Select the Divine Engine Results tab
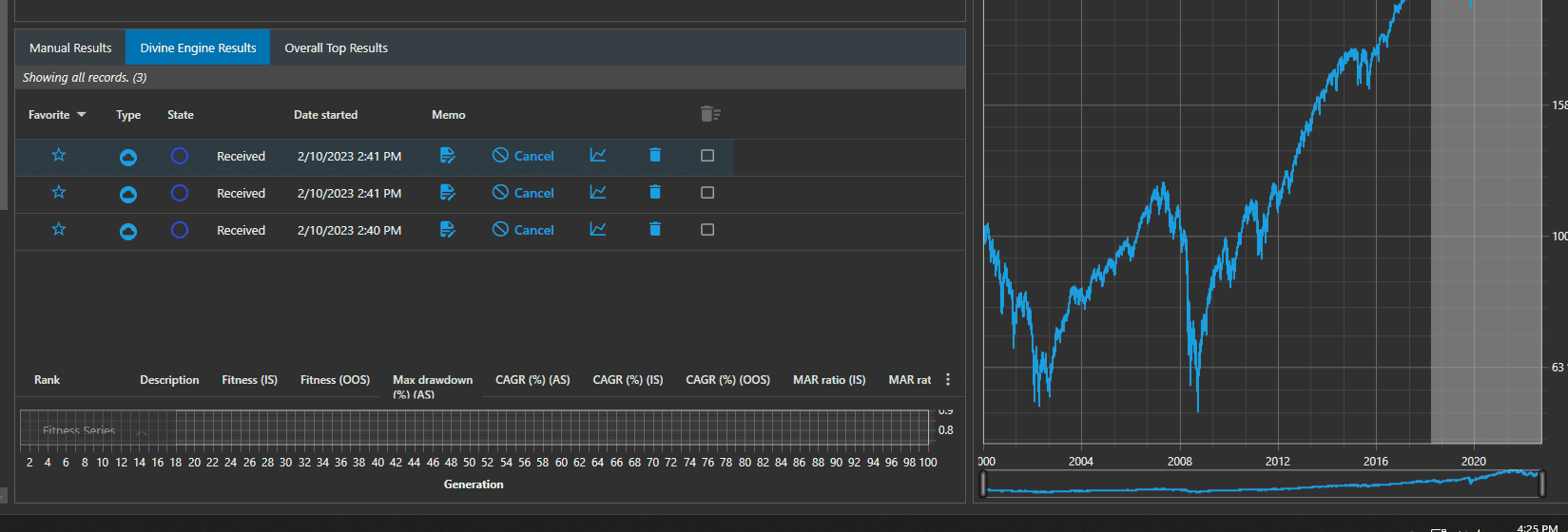The image size is (1568, 532). pyautogui.click(x=198, y=47)
